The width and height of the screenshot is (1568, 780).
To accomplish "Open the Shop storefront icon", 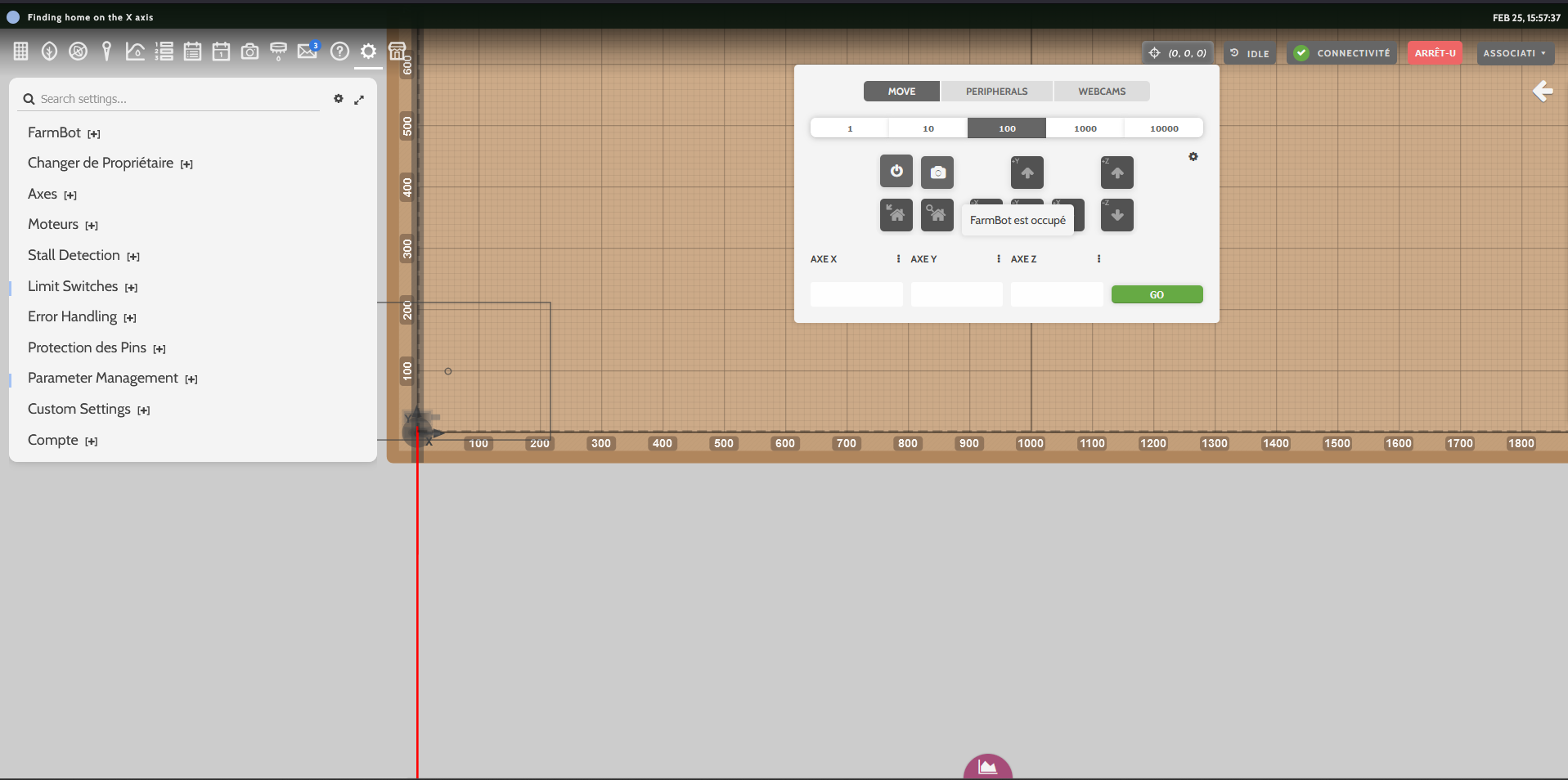I will [397, 52].
